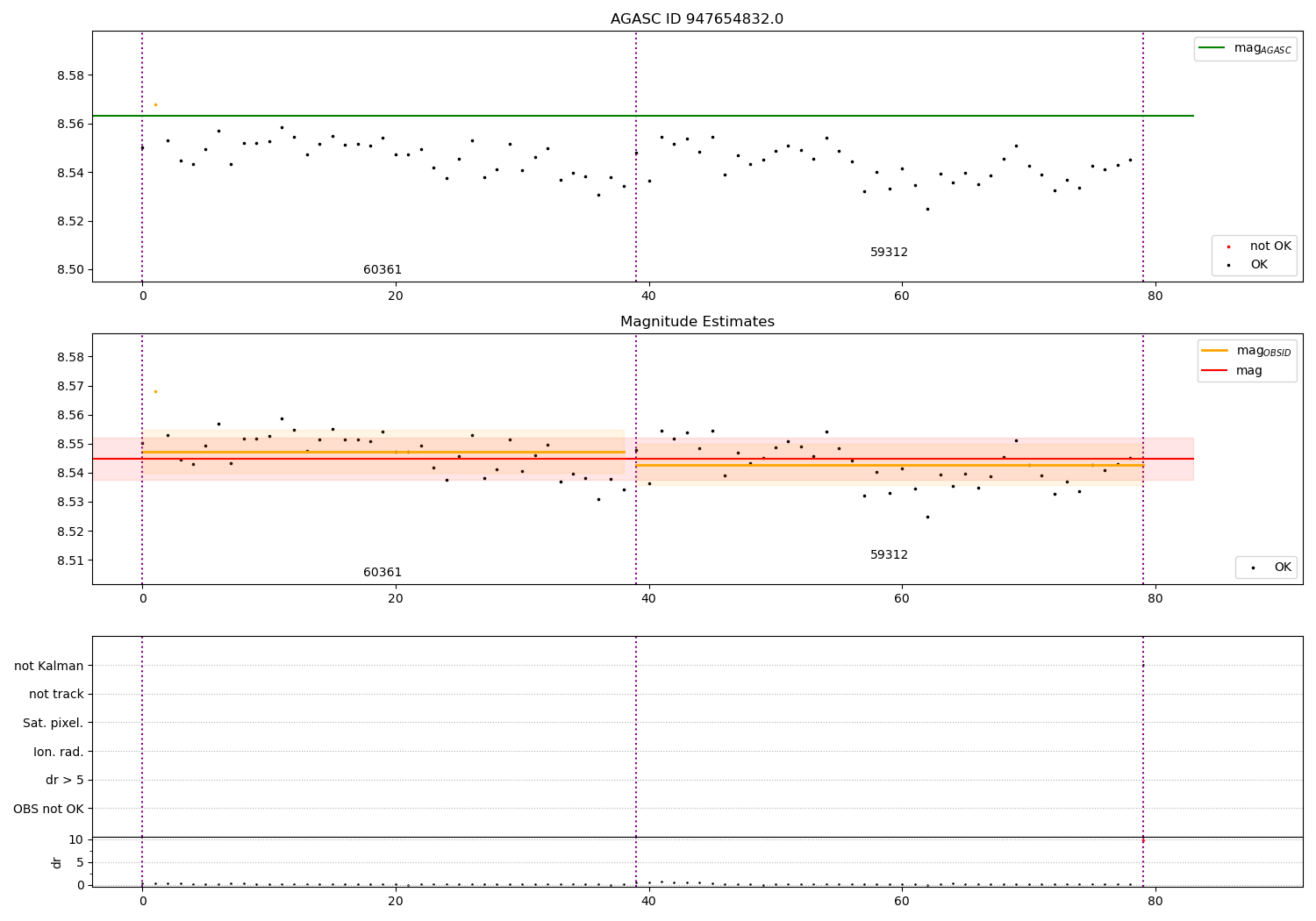Click the "59312" label in the top plot
The image size is (1316, 921).
(889, 253)
